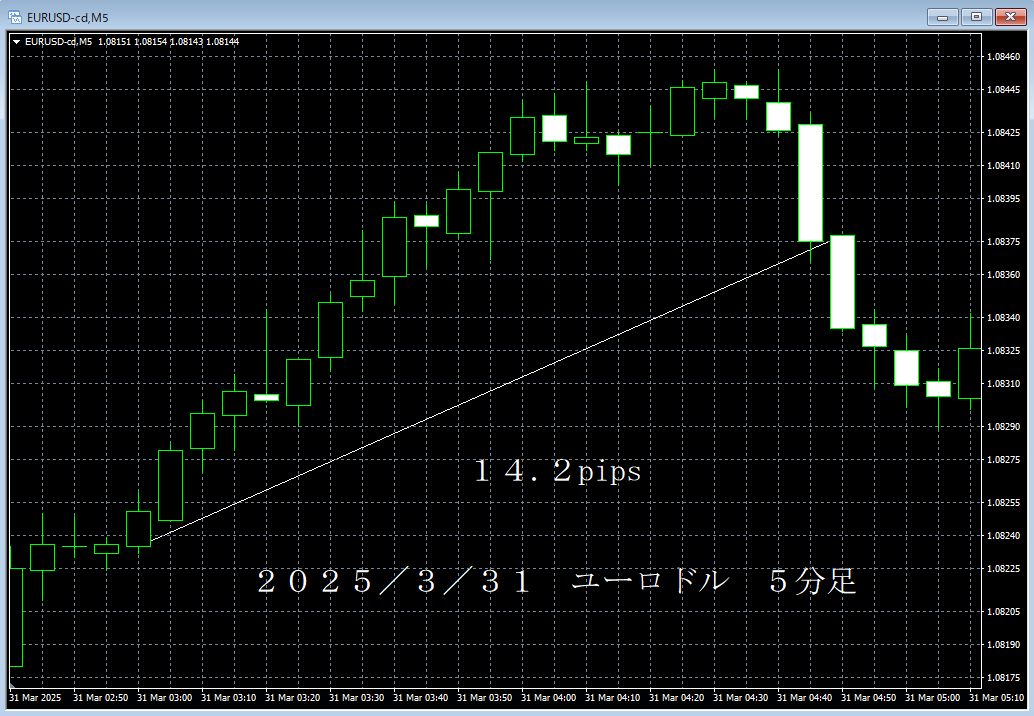Click the '31 Mar 02:50' time label
This screenshot has width=1034, height=716.
click(x=100, y=698)
